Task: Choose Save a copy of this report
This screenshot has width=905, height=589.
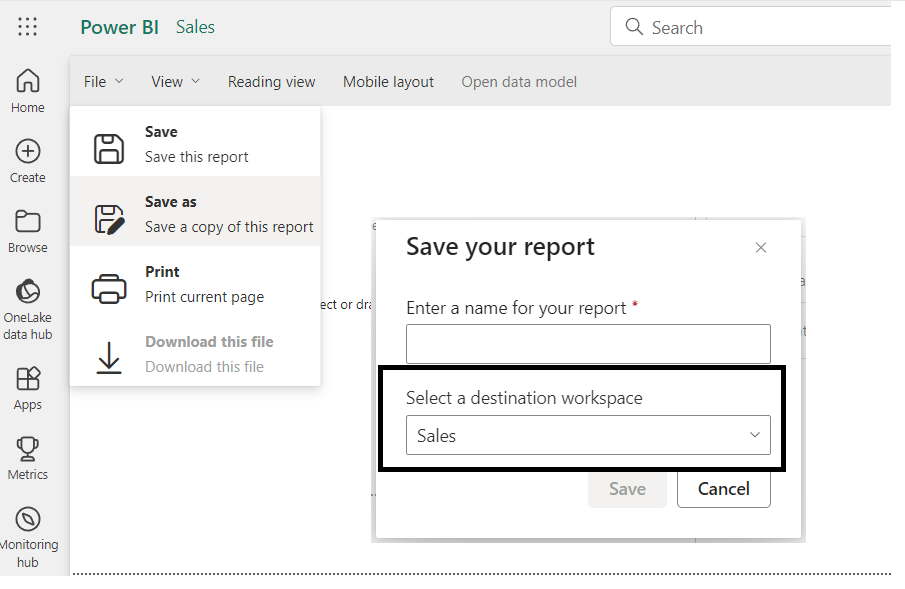Action: (195, 211)
